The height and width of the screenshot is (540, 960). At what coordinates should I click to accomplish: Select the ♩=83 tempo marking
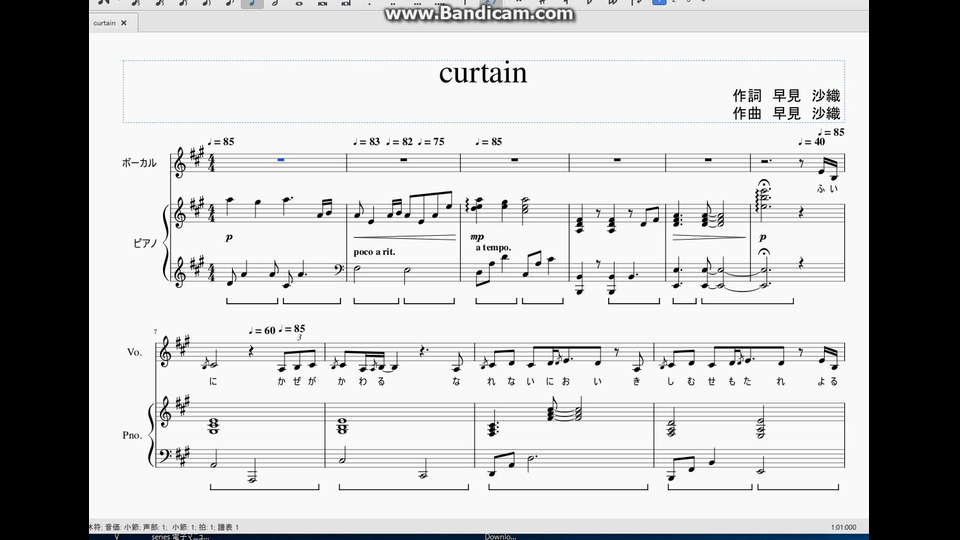pyautogui.click(x=367, y=141)
